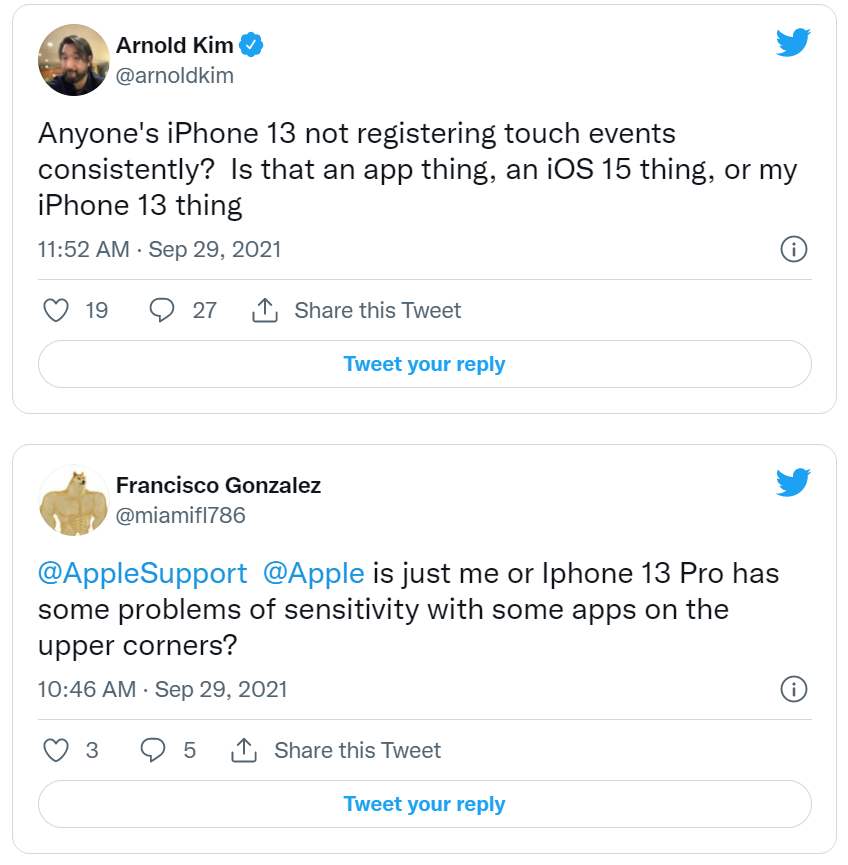Open the @AppleSupport mention link
The image size is (848, 865).
(x=142, y=574)
